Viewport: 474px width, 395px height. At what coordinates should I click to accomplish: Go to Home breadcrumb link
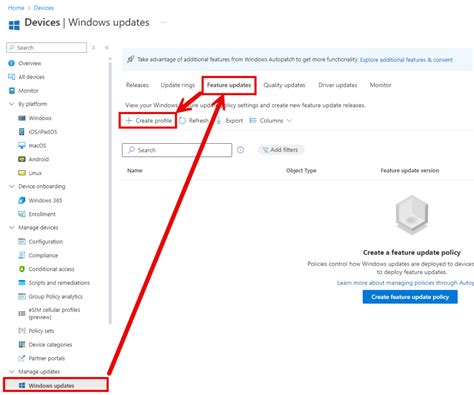(16, 8)
